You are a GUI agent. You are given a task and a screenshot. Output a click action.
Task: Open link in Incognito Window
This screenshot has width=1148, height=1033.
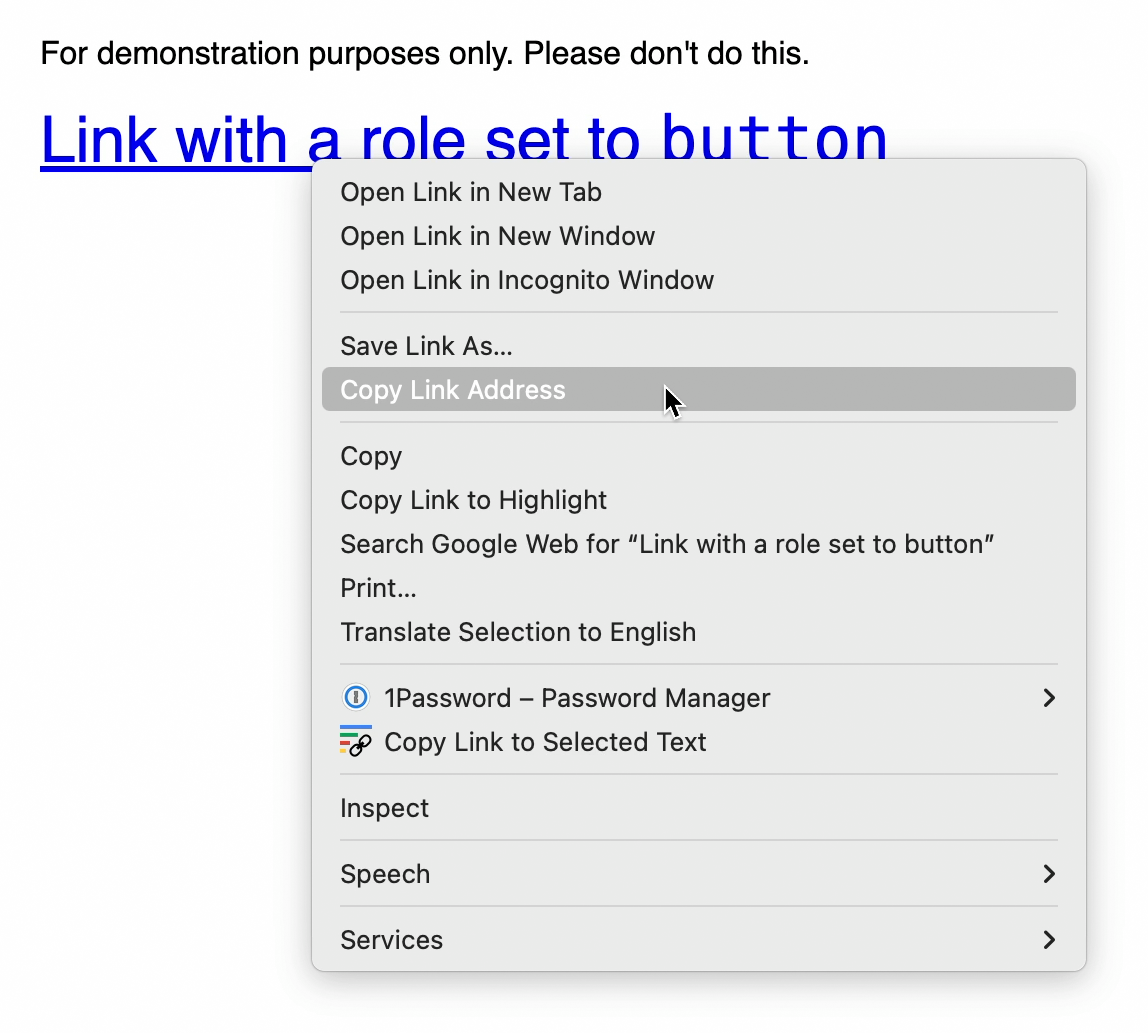point(527,280)
